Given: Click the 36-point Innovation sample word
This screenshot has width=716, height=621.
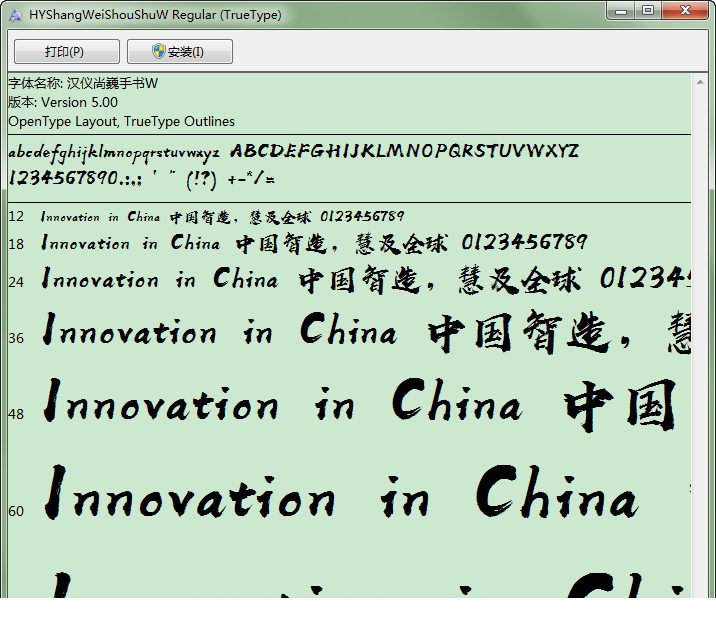Looking at the screenshot, I should point(129,330).
